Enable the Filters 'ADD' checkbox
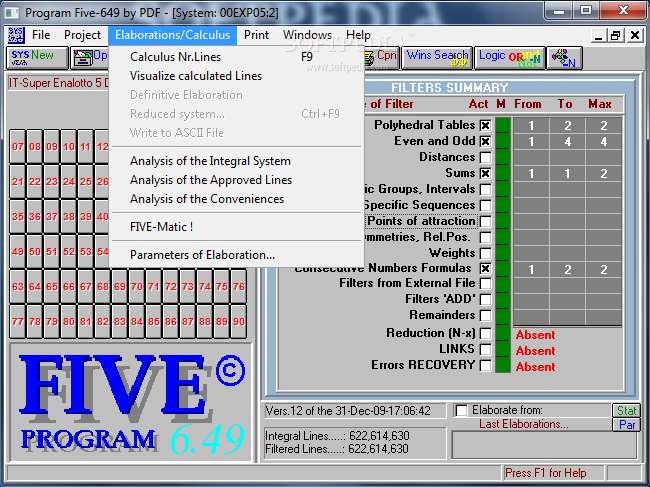 point(485,299)
